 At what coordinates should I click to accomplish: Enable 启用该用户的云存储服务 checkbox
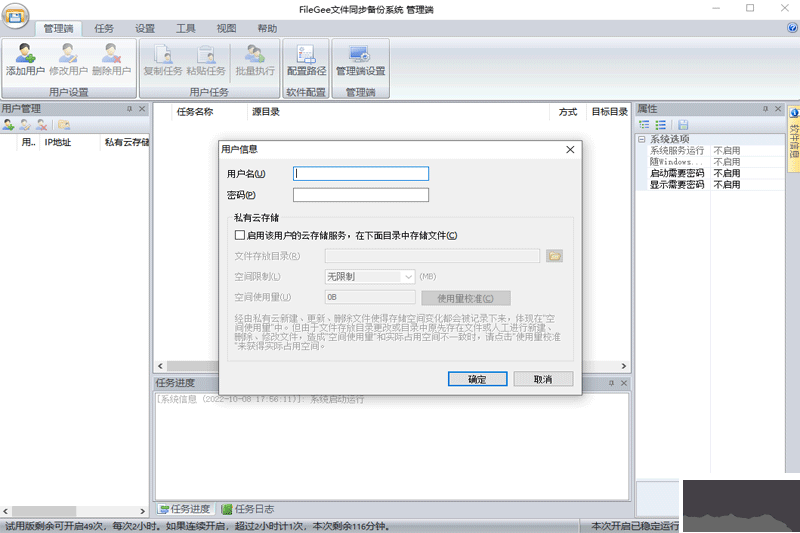pyautogui.click(x=239, y=235)
